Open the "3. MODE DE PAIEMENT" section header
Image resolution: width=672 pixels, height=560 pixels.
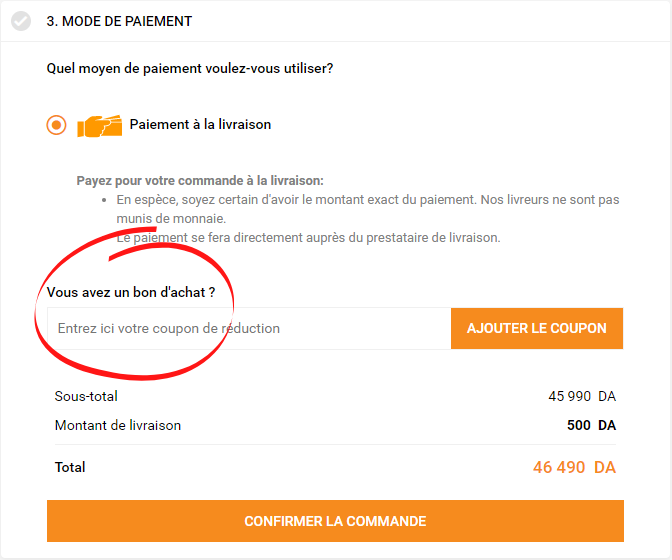[119, 21]
